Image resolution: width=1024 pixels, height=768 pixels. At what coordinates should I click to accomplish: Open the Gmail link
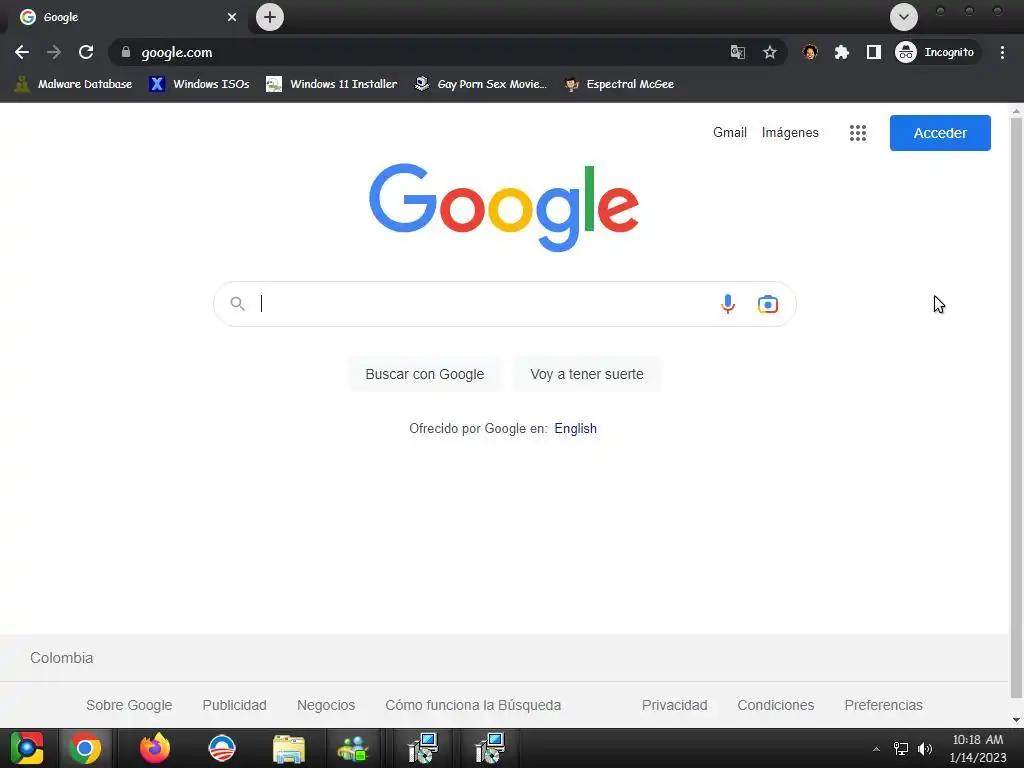[x=729, y=133]
